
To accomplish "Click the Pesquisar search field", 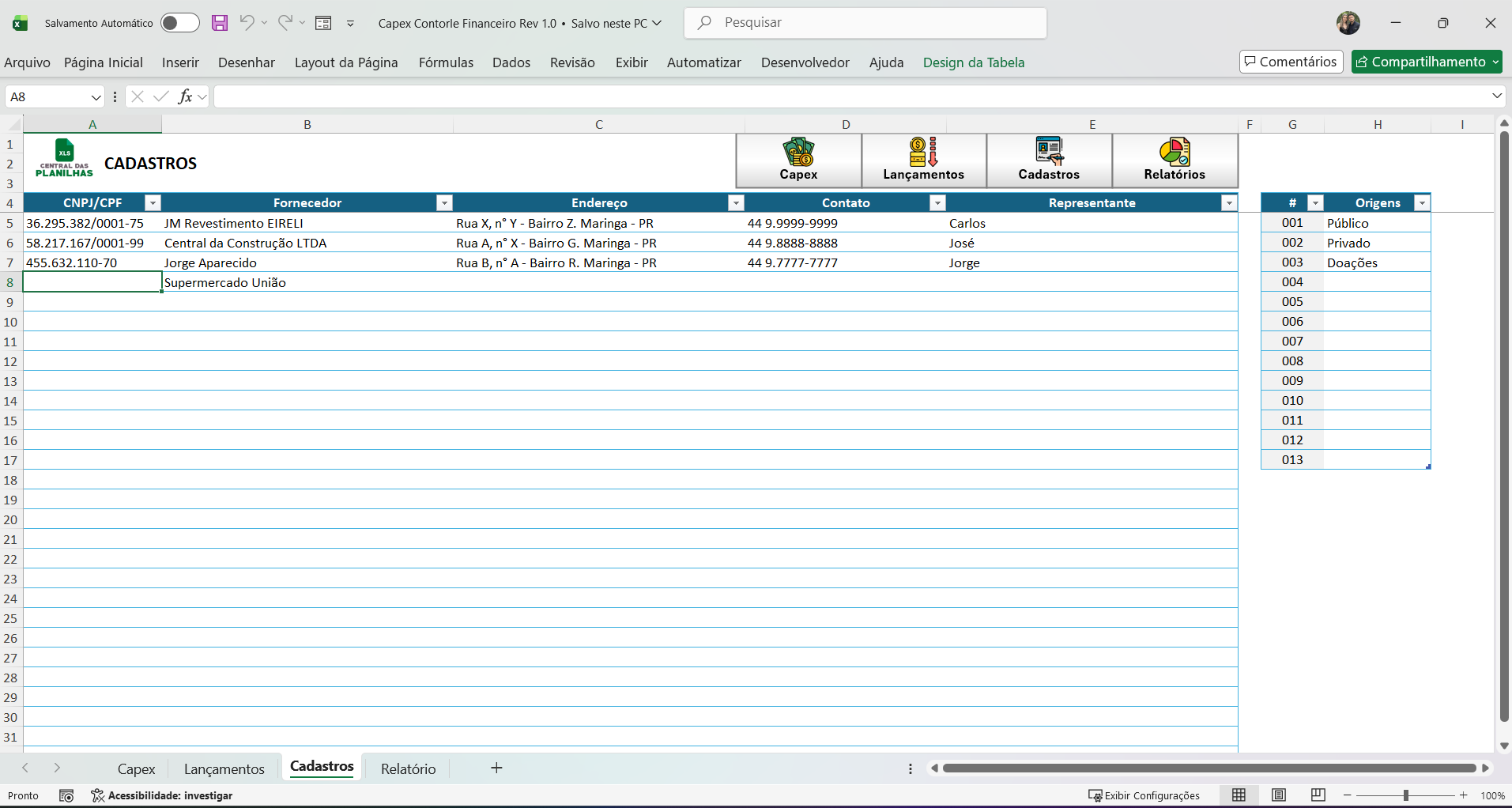I will pos(865,23).
